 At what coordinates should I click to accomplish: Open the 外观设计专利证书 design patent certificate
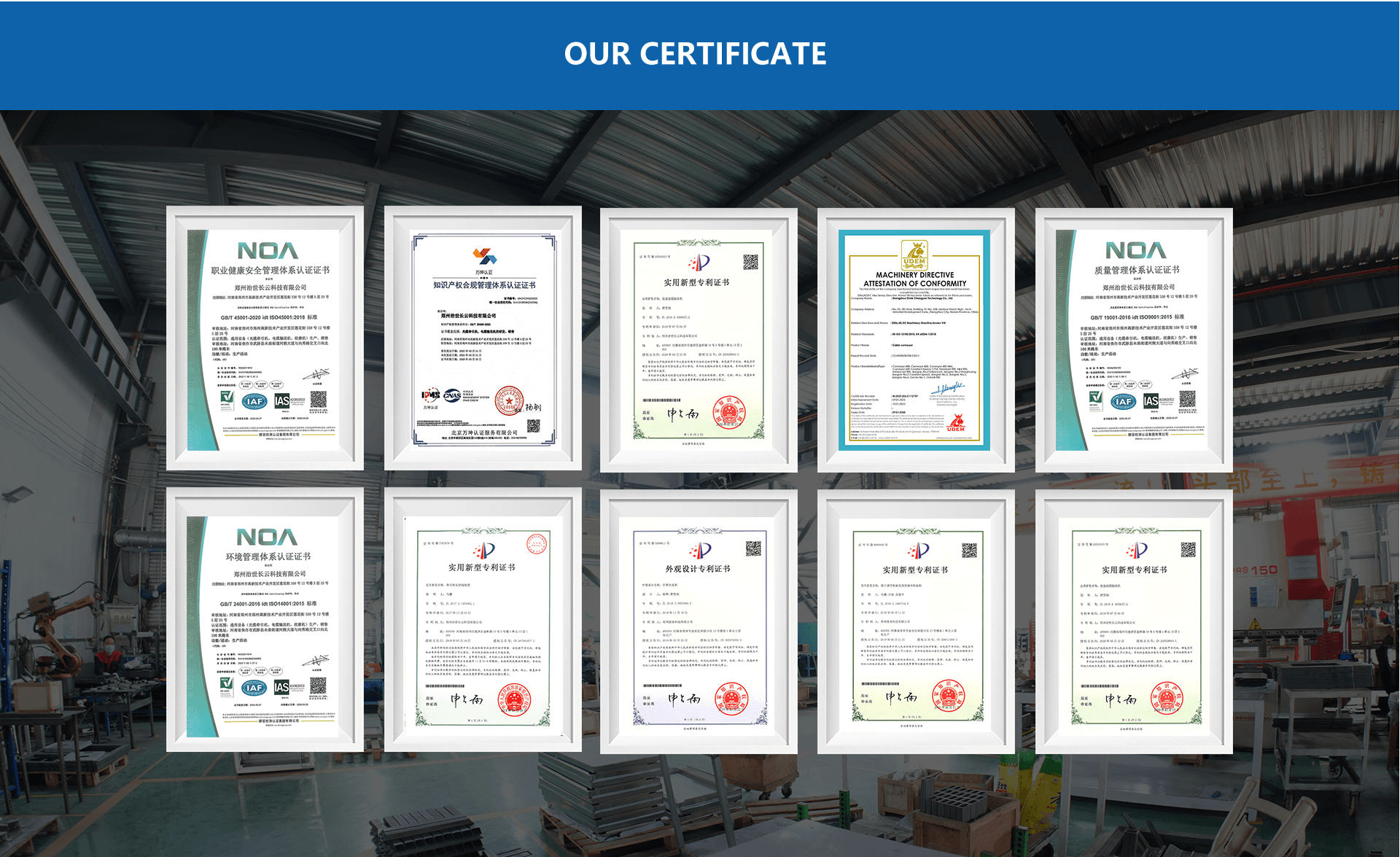click(x=698, y=620)
